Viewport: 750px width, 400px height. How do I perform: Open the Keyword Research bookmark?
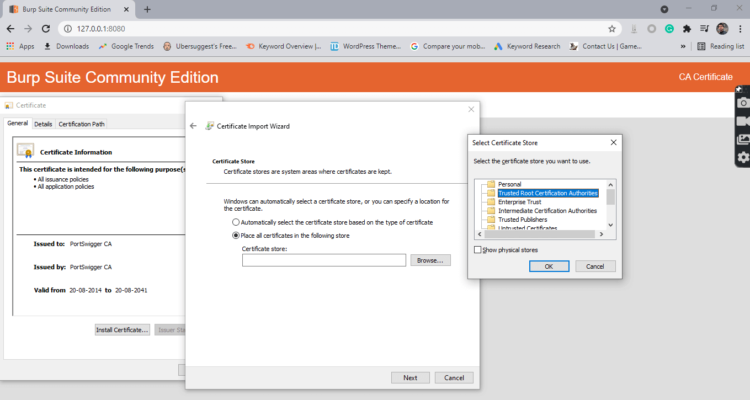click(x=528, y=46)
